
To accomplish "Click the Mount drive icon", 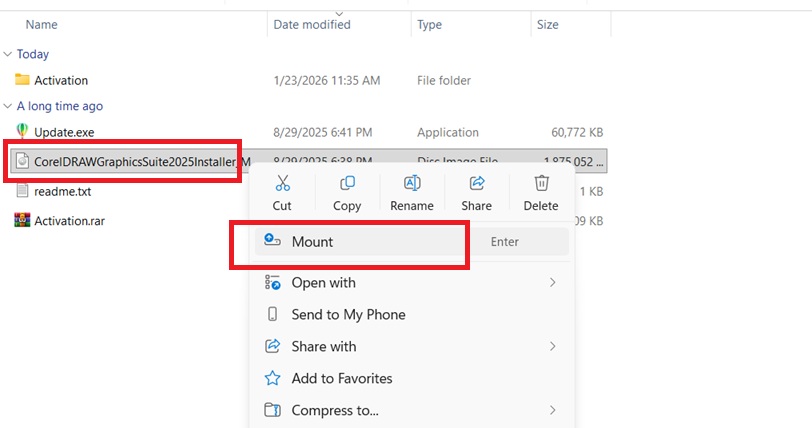I will 272,240.
